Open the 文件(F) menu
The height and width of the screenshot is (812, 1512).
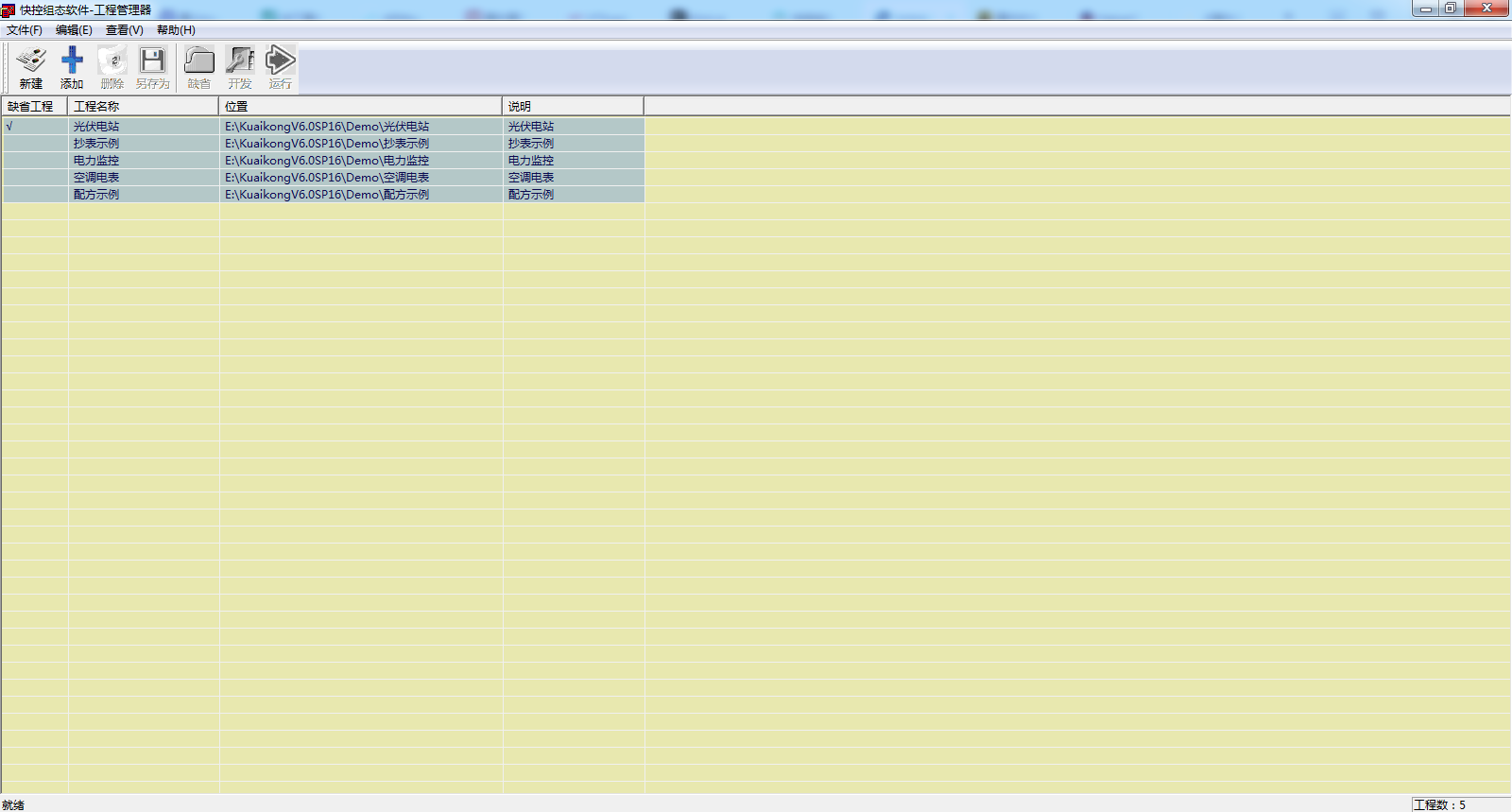[25, 30]
